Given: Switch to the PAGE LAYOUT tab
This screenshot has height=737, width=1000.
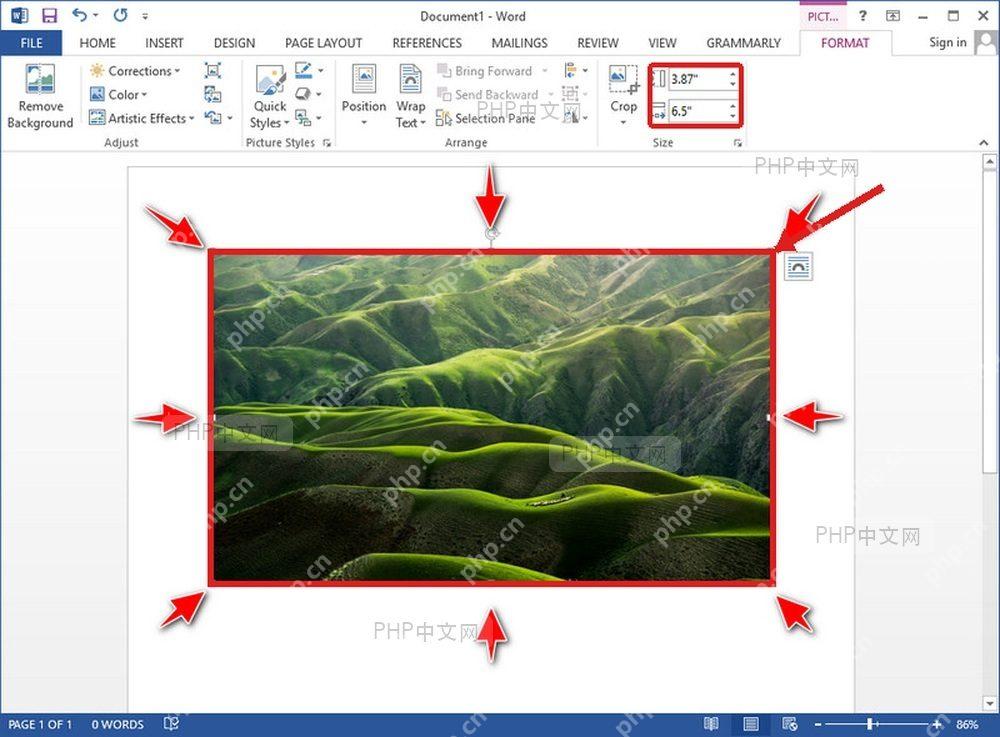Looking at the screenshot, I should tap(323, 43).
